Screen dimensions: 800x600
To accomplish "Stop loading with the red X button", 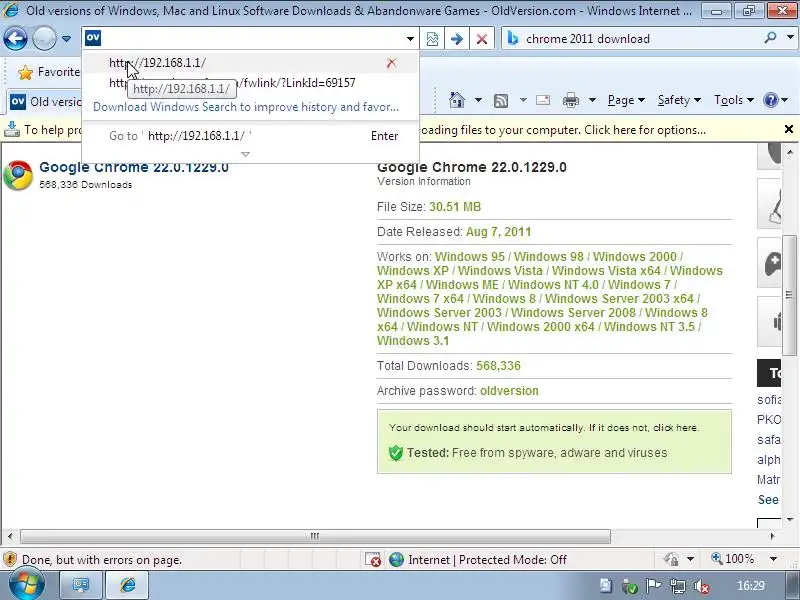I will click(x=482, y=39).
